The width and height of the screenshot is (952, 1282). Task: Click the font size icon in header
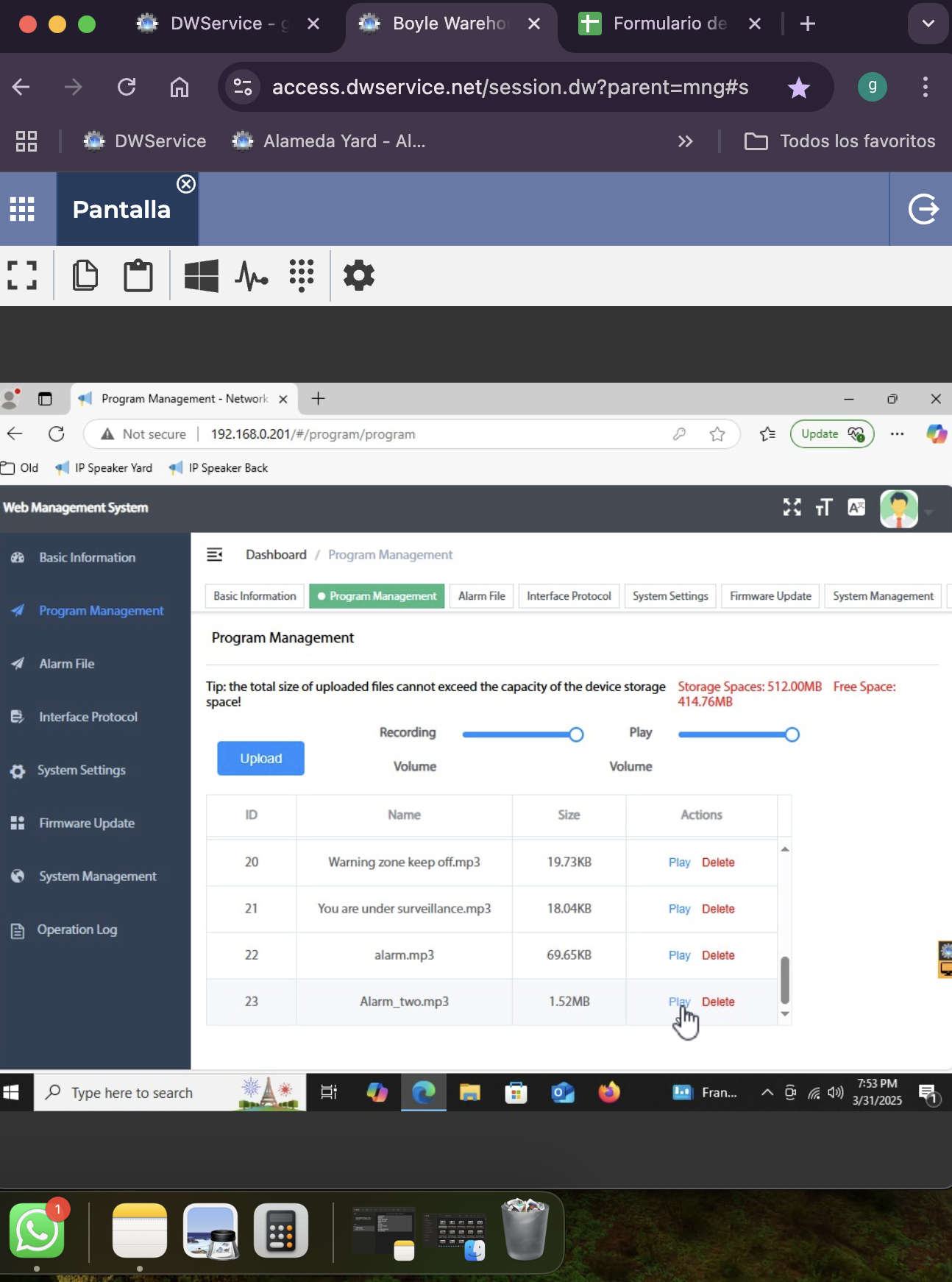pyautogui.click(x=824, y=507)
